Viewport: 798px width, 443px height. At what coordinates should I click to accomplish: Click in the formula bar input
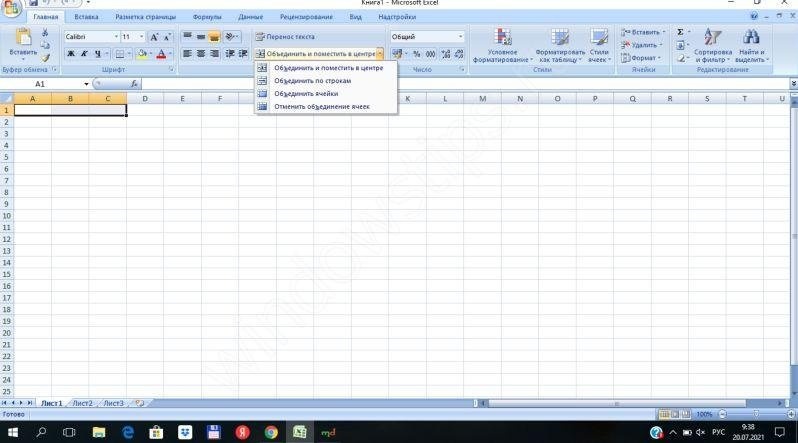pyautogui.click(x=464, y=84)
